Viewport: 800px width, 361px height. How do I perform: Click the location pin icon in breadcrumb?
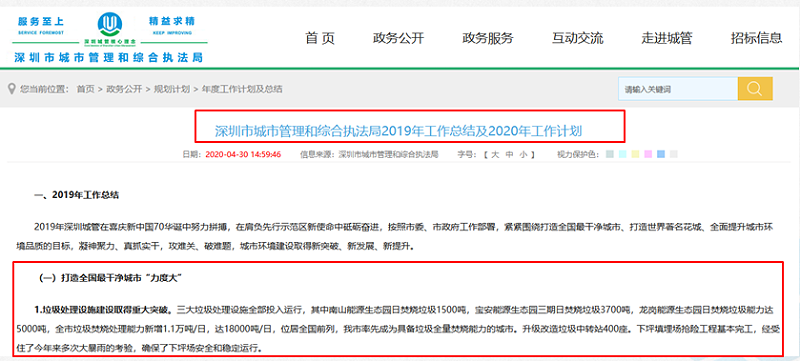pos(12,89)
